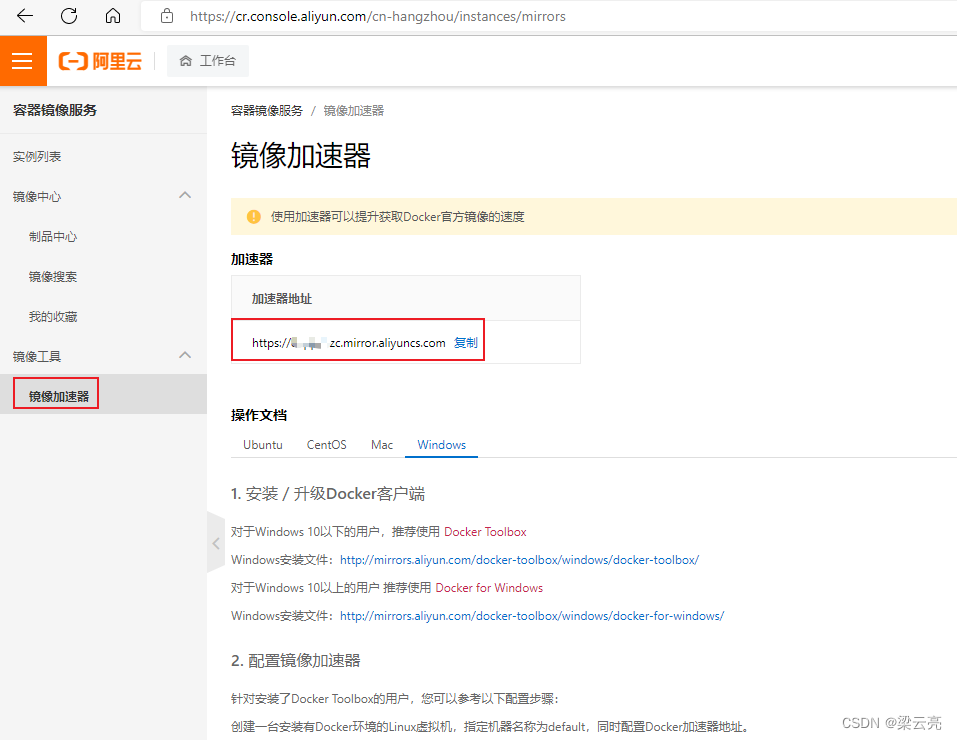This screenshot has height=740, width=957.
Task: Click the 镜像加速器 breadcrumb item
Action: (x=354, y=111)
